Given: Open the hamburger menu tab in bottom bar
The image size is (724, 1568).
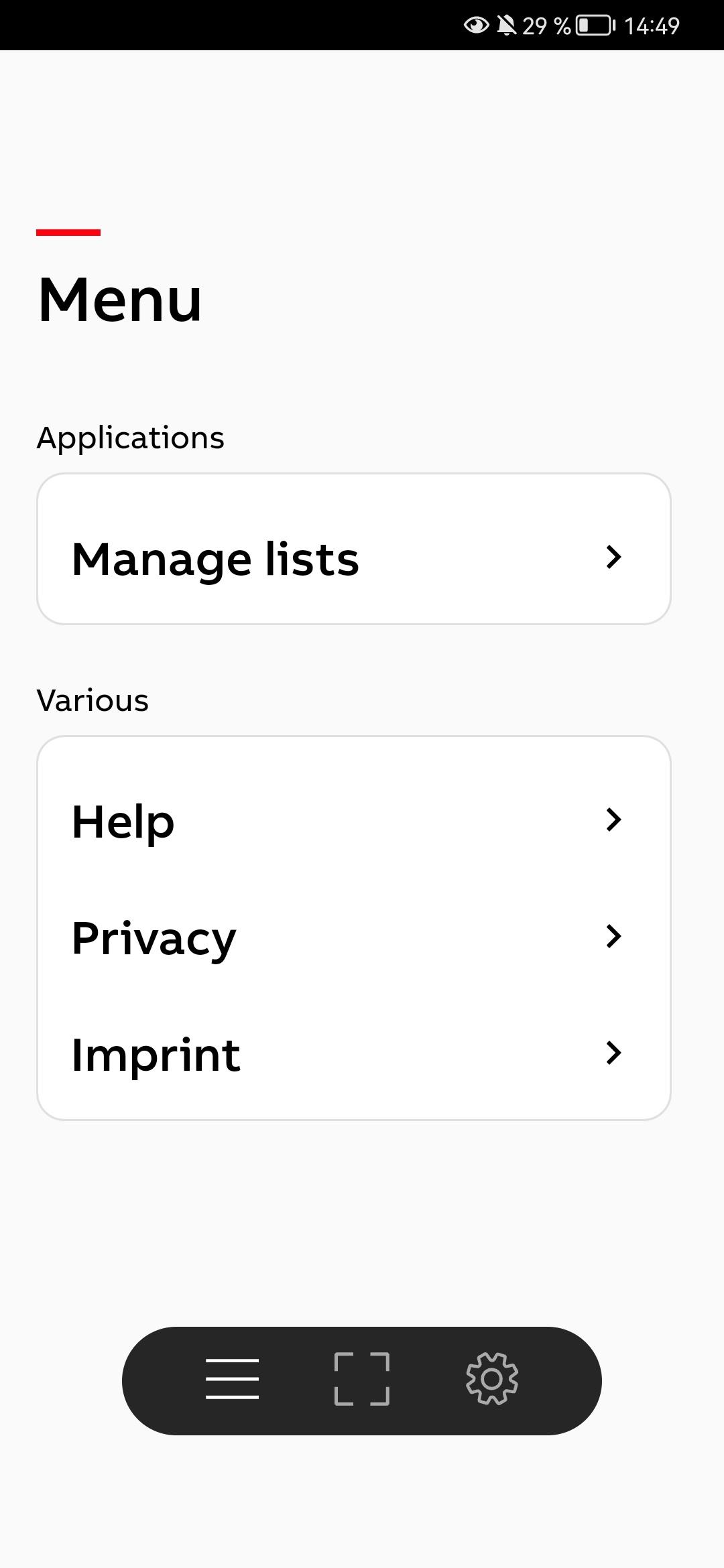Looking at the screenshot, I should coord(232,1379).
